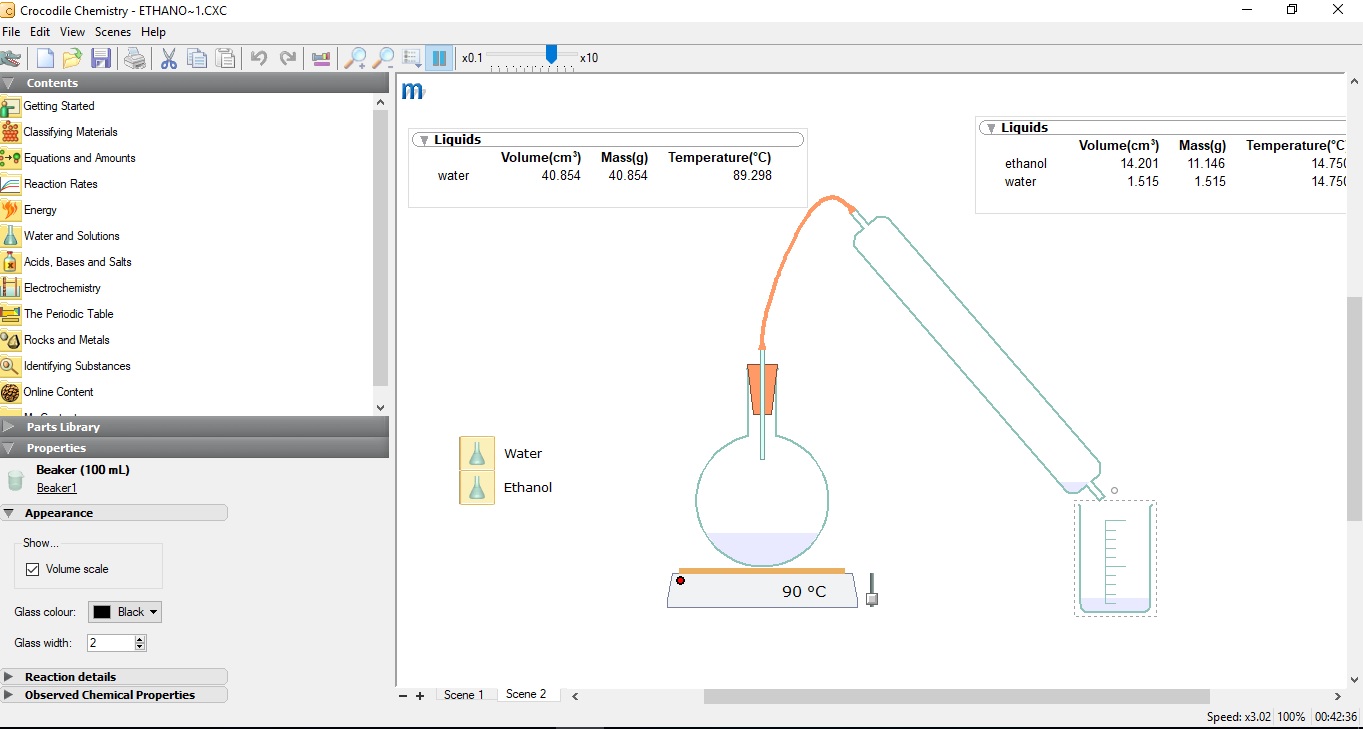Click the Ethanol bottle label

[528, 488]
